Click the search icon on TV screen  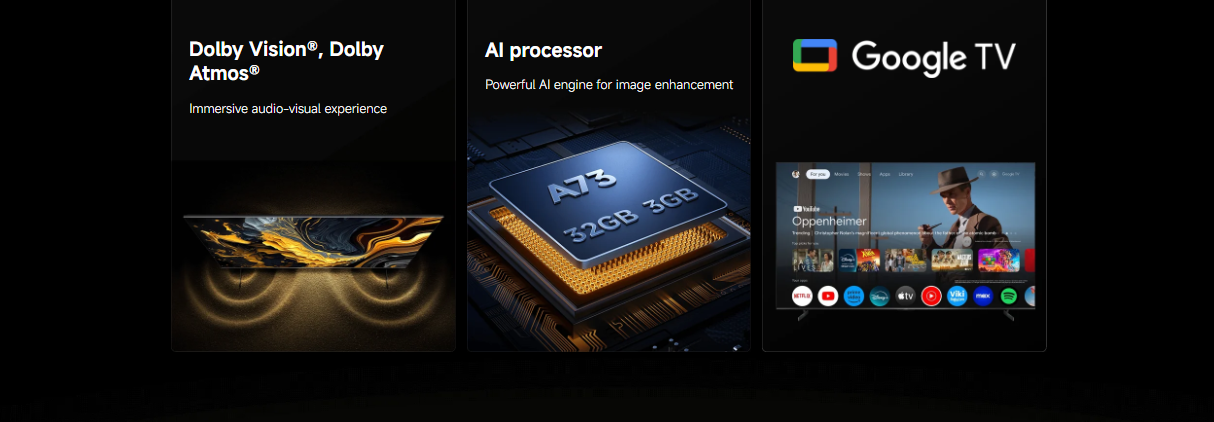click(981, 174)
